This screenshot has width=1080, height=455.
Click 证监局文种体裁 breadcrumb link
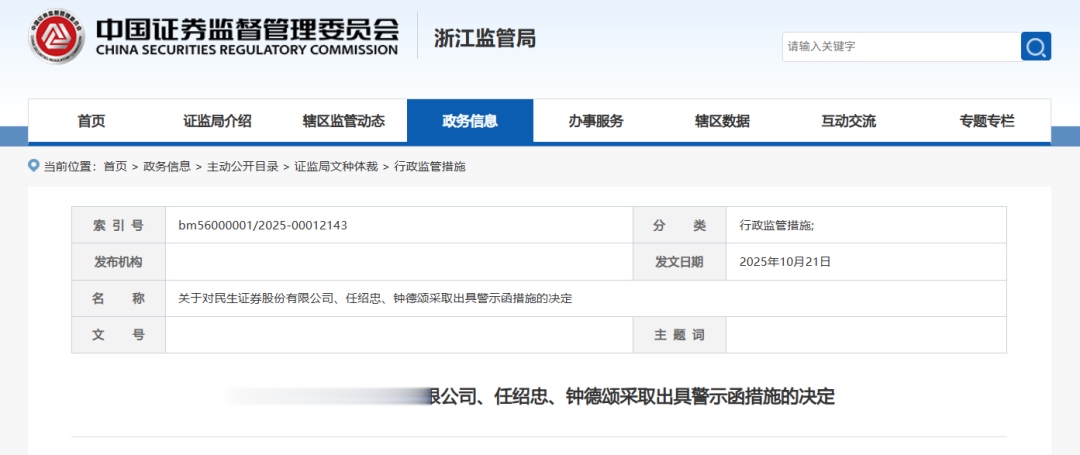(336, 167)
